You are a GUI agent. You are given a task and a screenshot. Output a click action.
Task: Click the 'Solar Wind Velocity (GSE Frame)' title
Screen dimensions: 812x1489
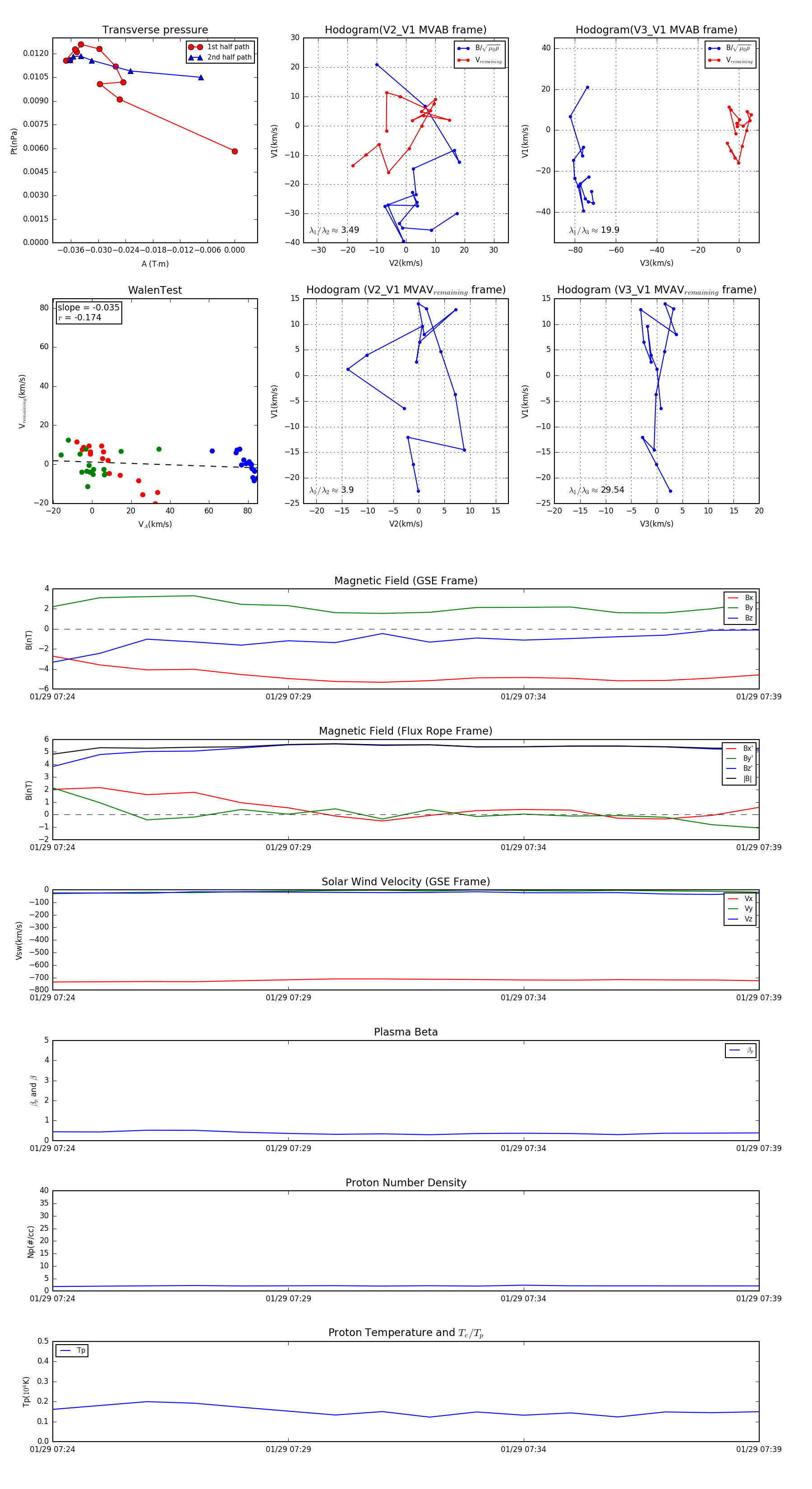406,882
